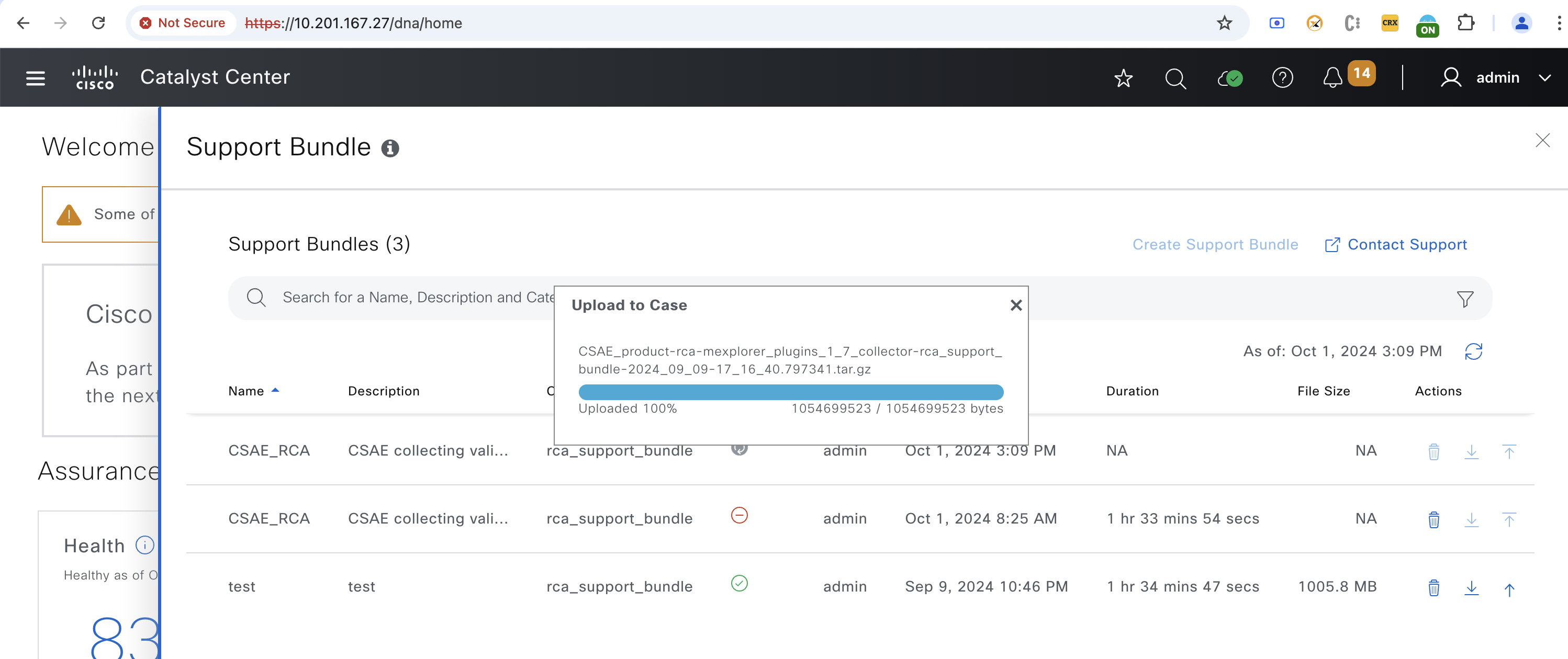Screen dimensions: 1568x659
Task: Select 'Oct 1, 2024 8:25 AM' cell
Action: (981, 518)
